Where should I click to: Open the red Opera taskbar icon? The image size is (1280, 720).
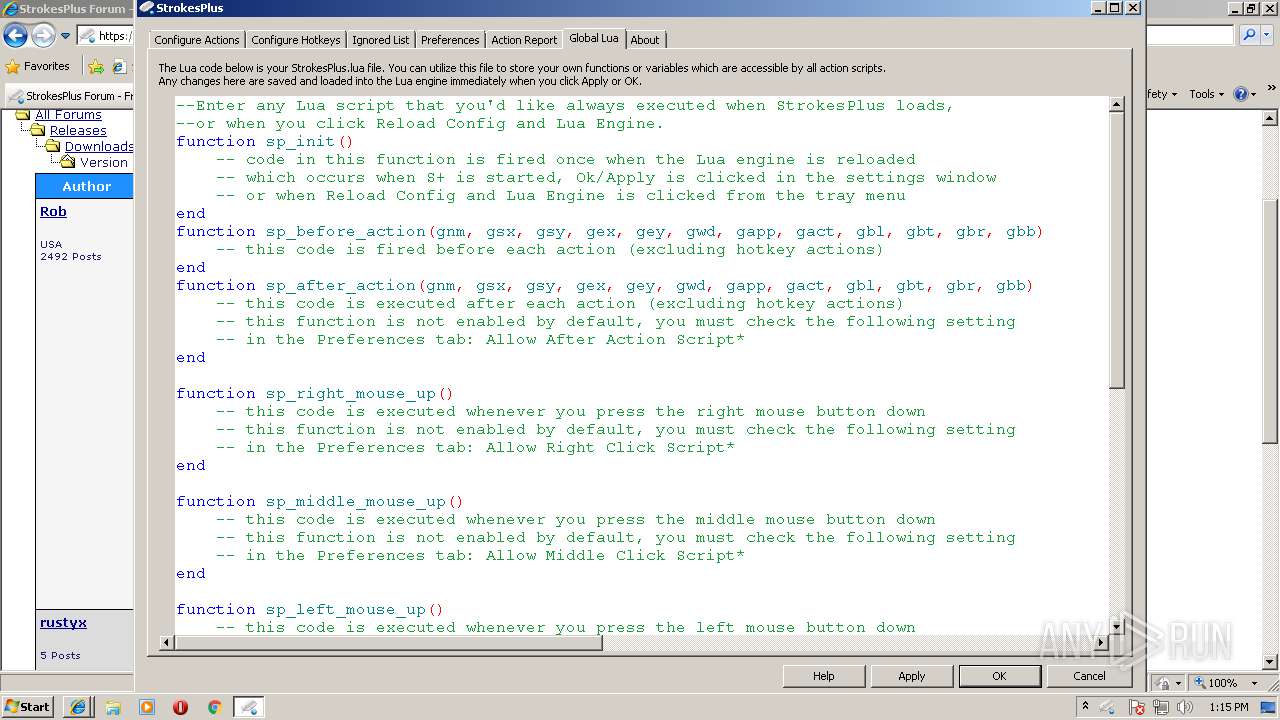[x=180, y=707]
